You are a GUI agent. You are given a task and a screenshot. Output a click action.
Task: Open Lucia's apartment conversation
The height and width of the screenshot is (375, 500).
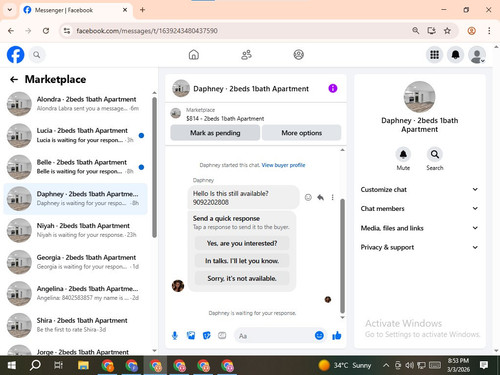(x=76, y=135)
